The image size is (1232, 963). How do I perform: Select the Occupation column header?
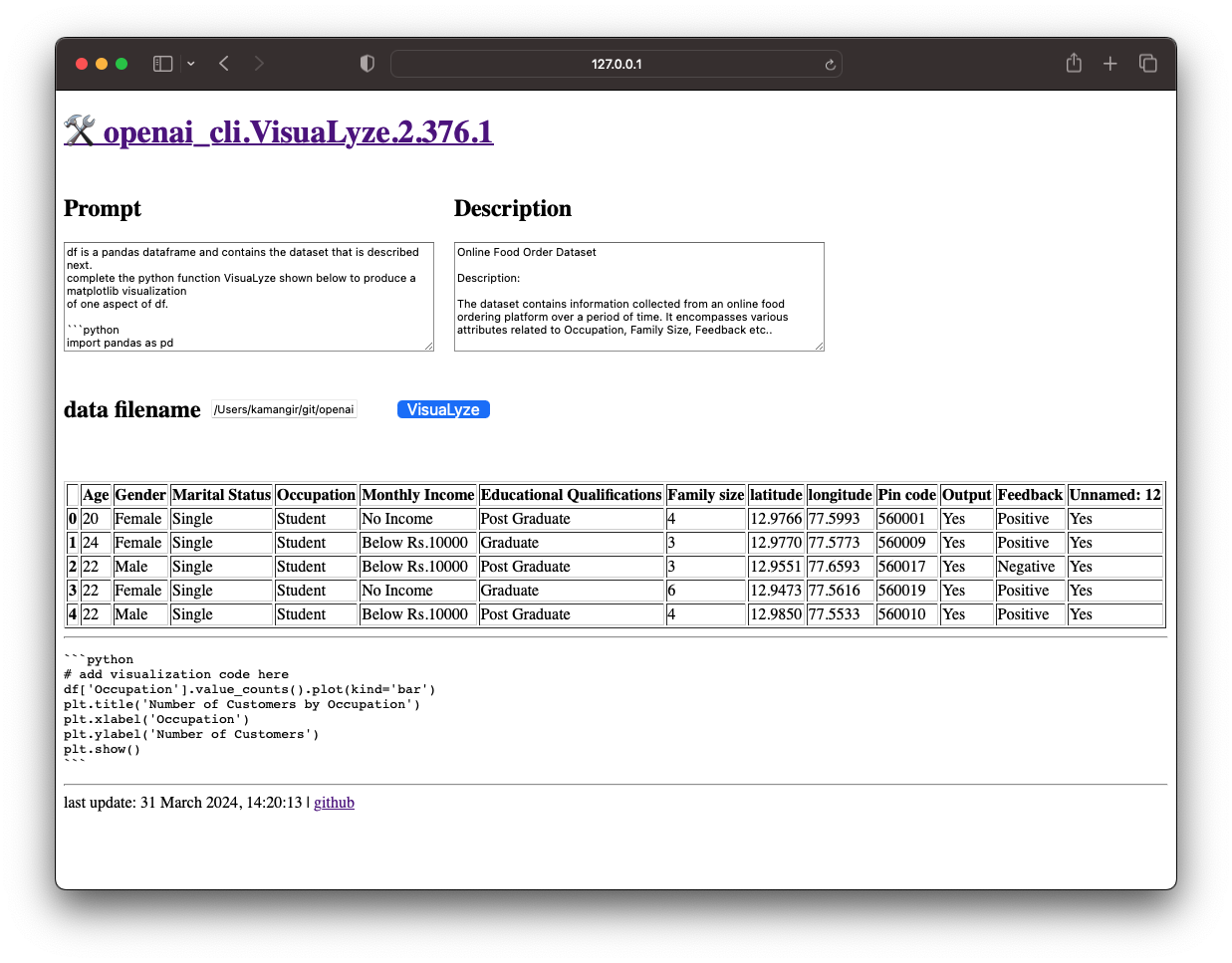316,495
